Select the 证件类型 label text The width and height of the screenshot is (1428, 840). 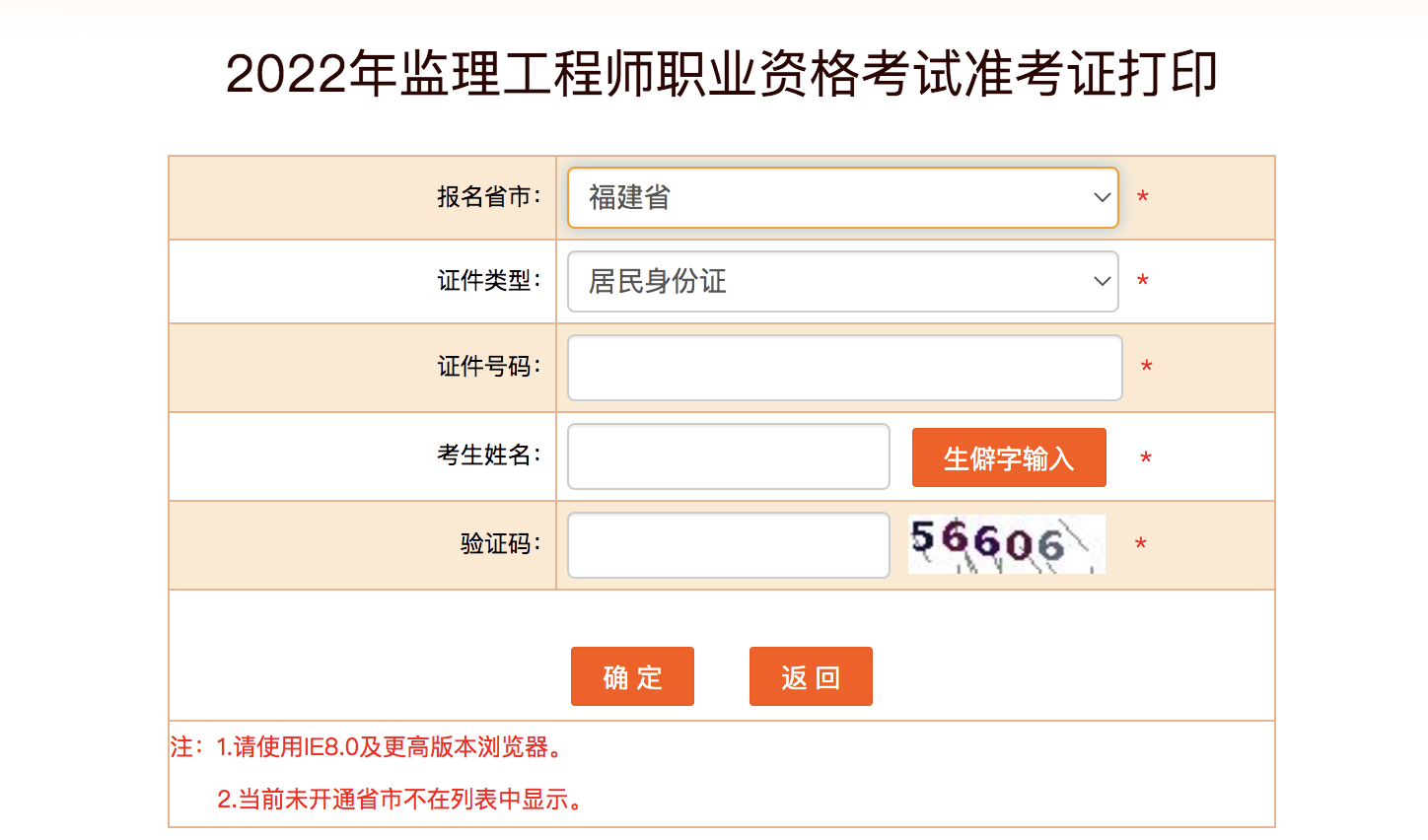point(493,281)
